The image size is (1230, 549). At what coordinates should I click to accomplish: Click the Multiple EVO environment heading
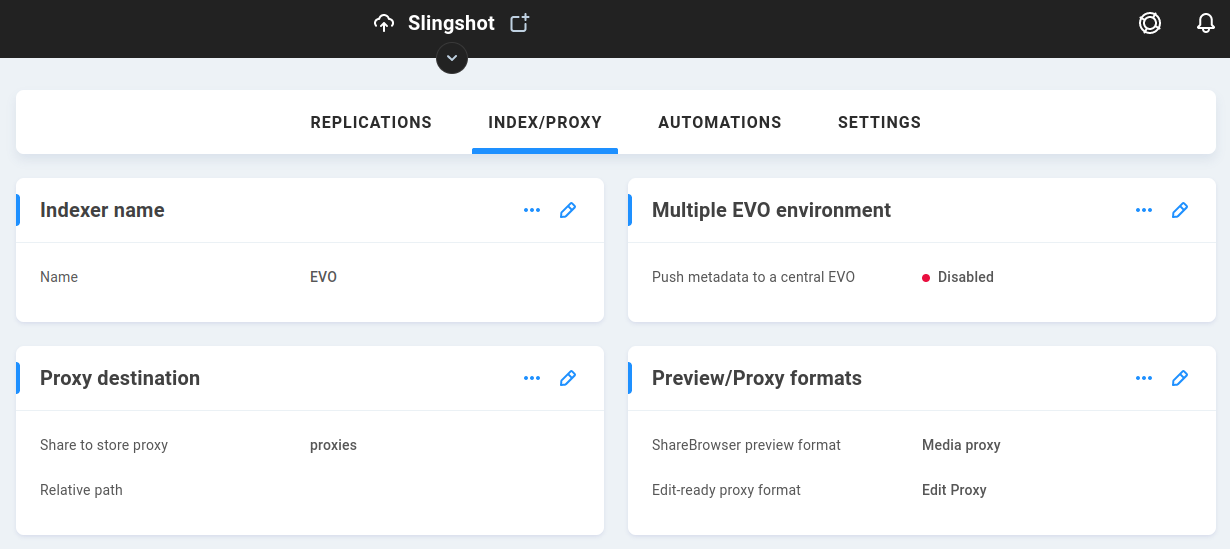(771, 210)
